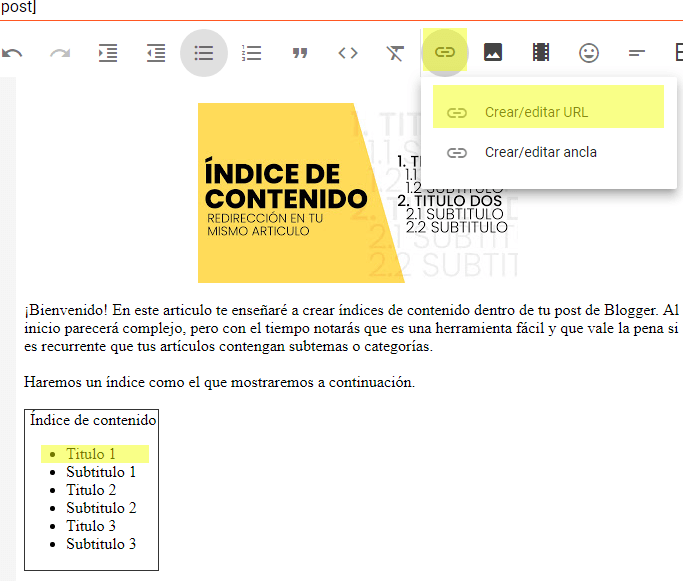Insert a video with film icon
Screen dimensions: 683x581
[x=541, y=52]
